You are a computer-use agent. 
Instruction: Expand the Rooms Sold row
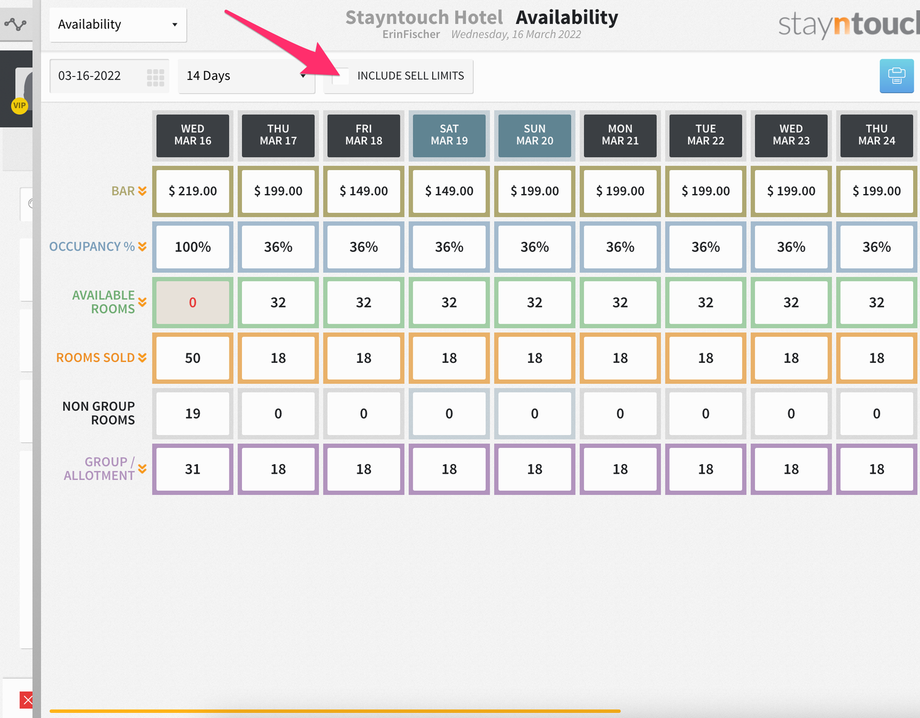coord(142,358)
